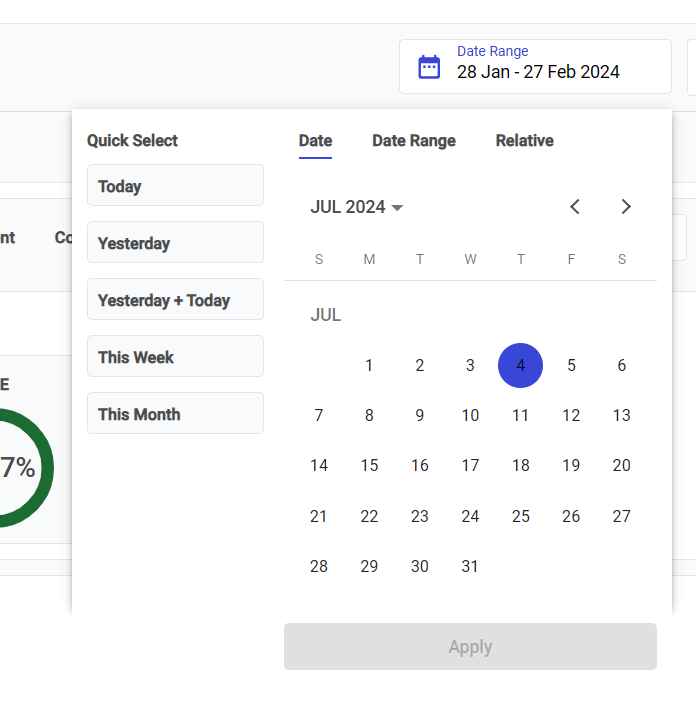Choose This Month quick option

coord(175,414)
